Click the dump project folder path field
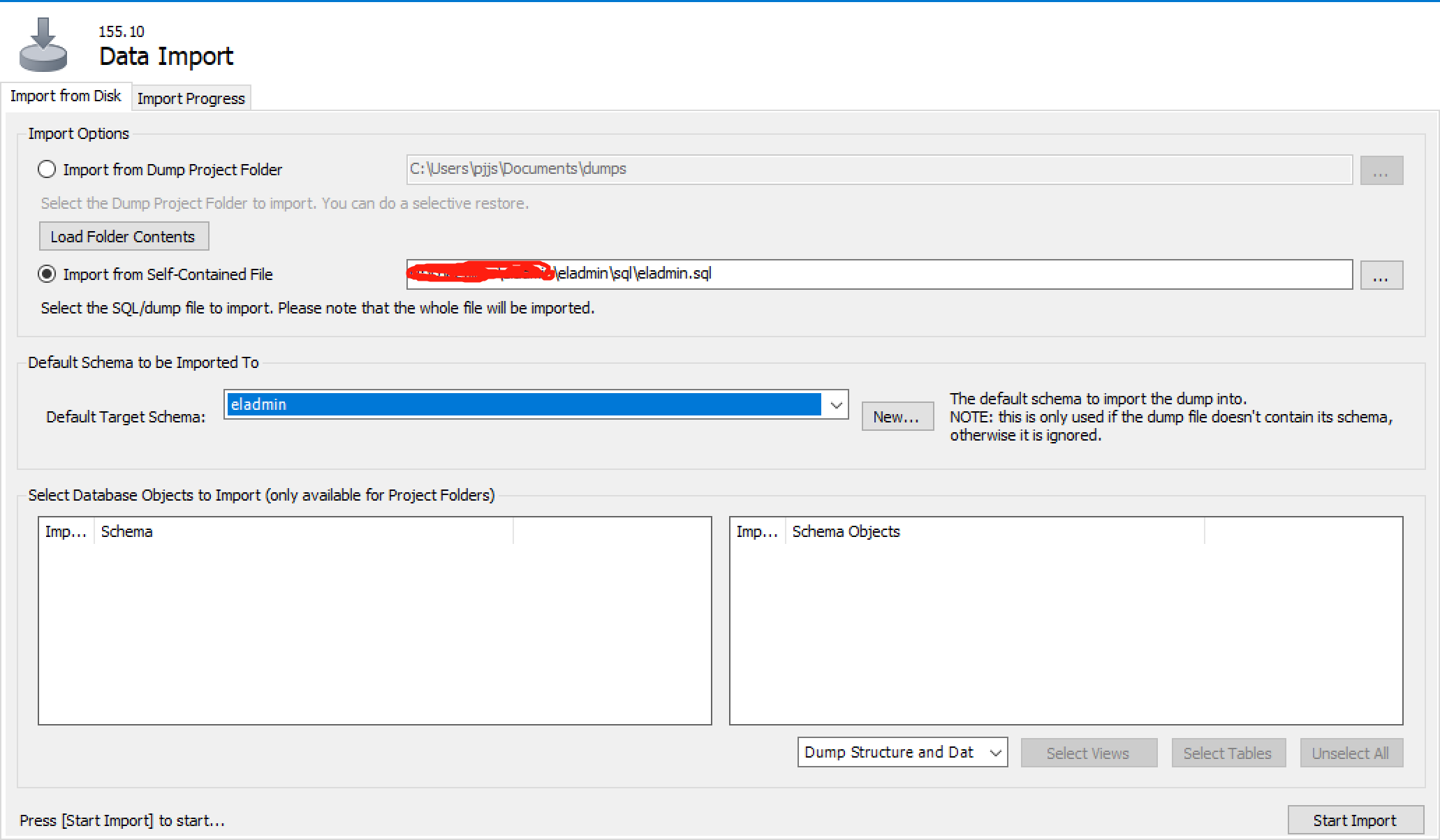Viewport: 1440px width, 840px height. coord(879,170)
